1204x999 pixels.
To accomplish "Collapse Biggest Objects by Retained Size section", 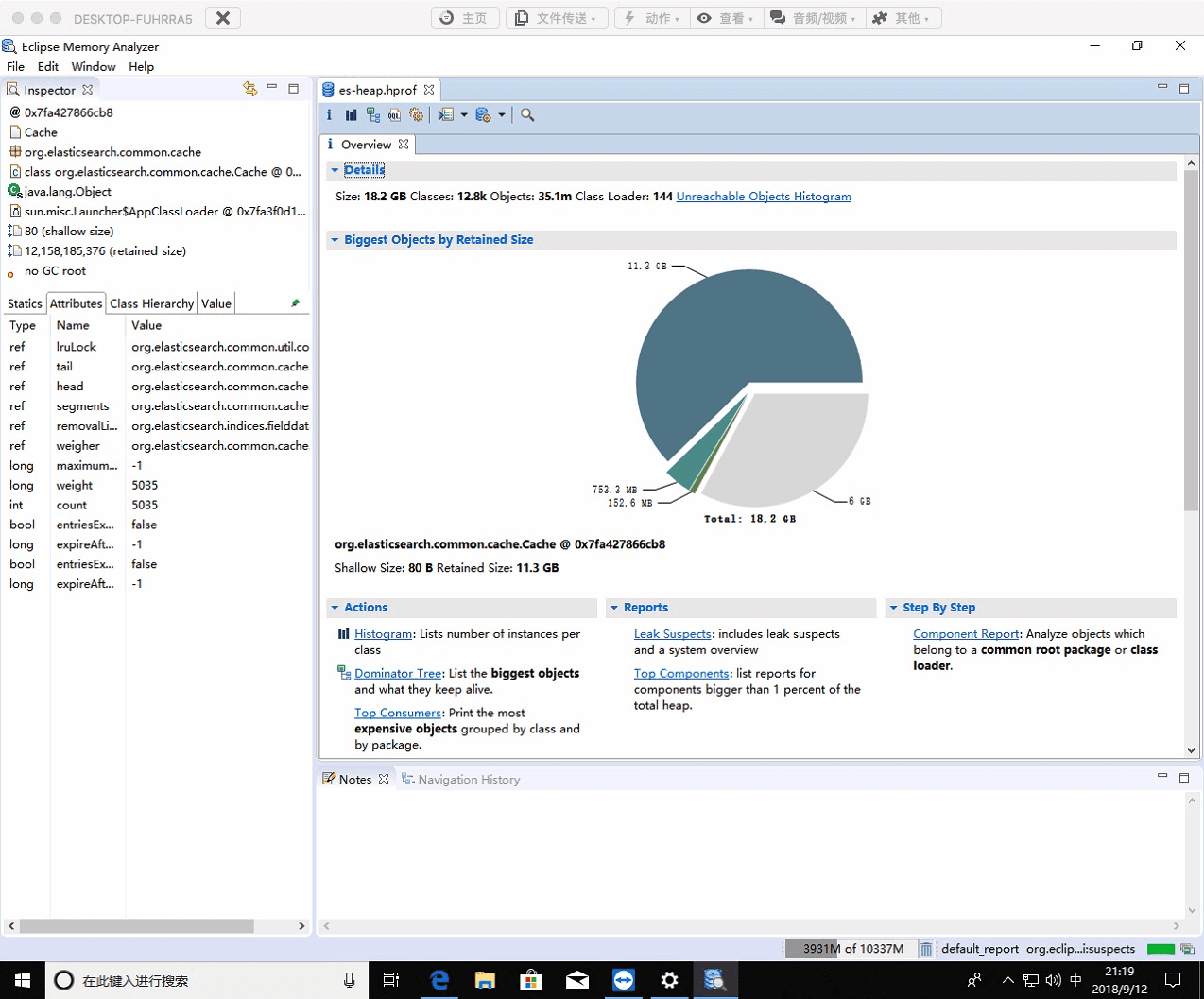I will (x=335, y=240).
